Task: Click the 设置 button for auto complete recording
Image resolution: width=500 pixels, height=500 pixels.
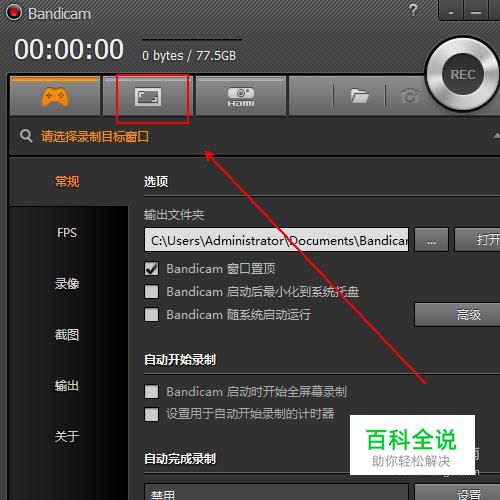Action: pyautogui.click(x=457, y=492)
